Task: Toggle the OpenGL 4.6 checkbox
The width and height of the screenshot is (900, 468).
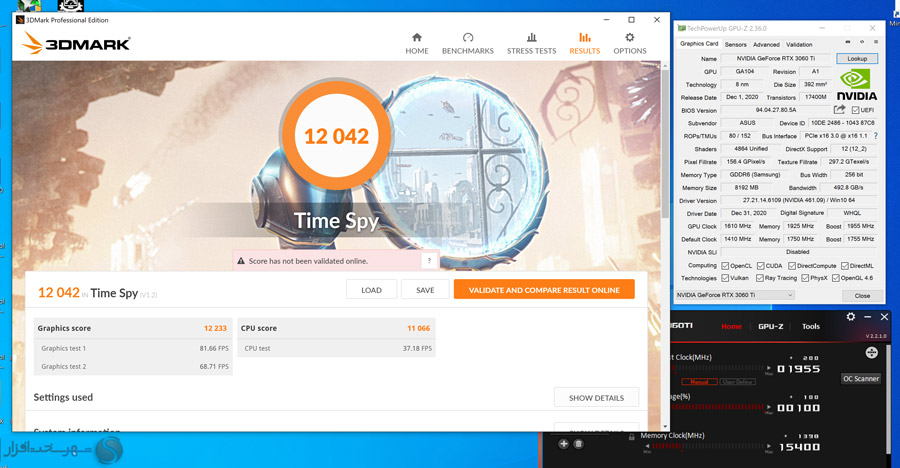Action: pyautogui.click(x=836, y=278)
